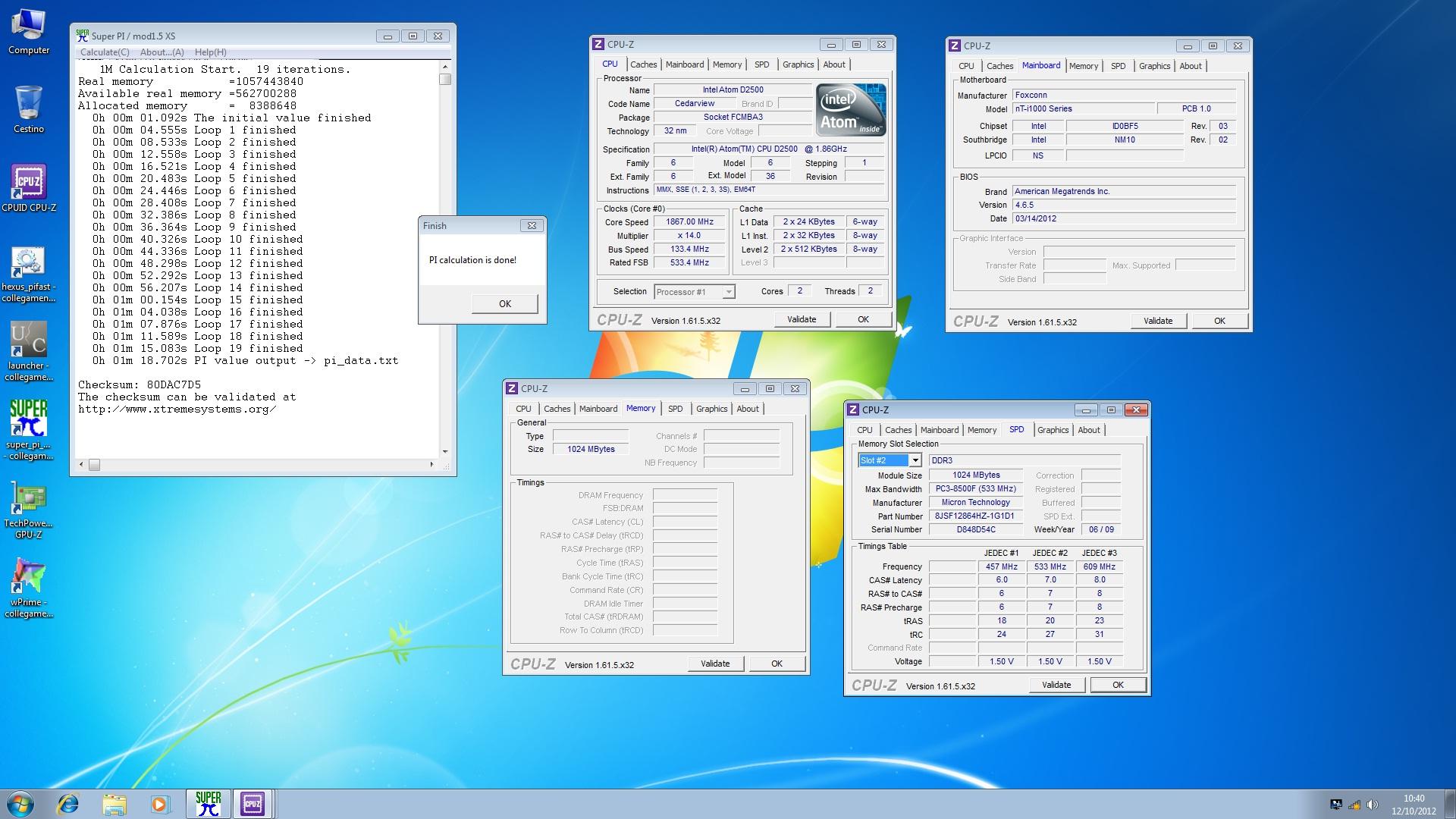
Task: Click the Manufacturer Foxconn field
Action: pyautogui.click(x=1124, y=96)
